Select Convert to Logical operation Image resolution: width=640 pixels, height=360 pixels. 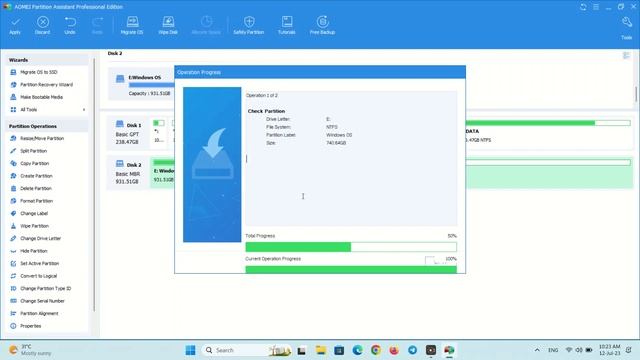39,276
